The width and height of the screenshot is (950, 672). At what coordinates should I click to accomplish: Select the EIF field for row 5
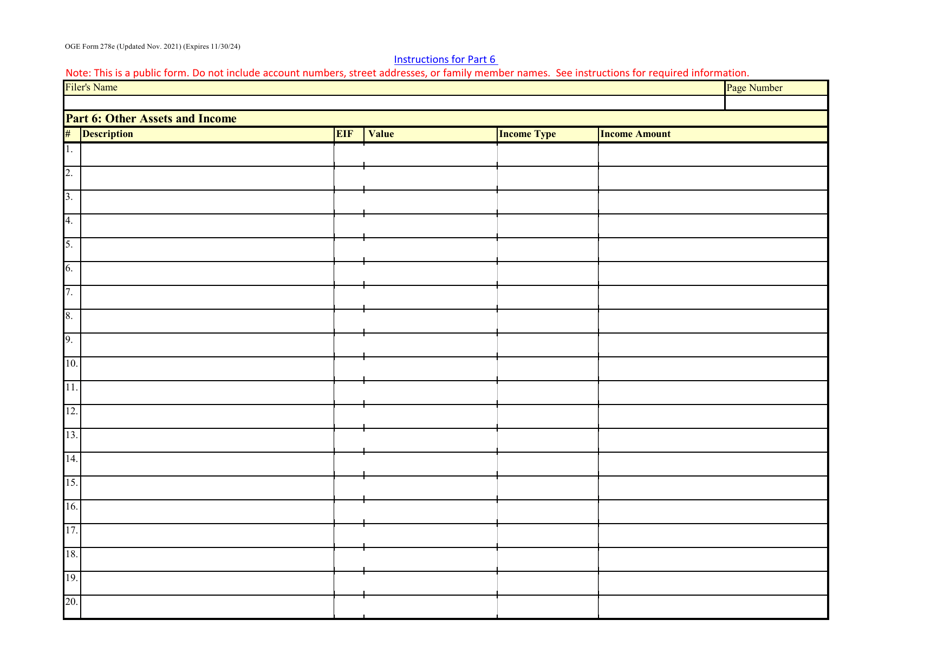click(348, 248)
